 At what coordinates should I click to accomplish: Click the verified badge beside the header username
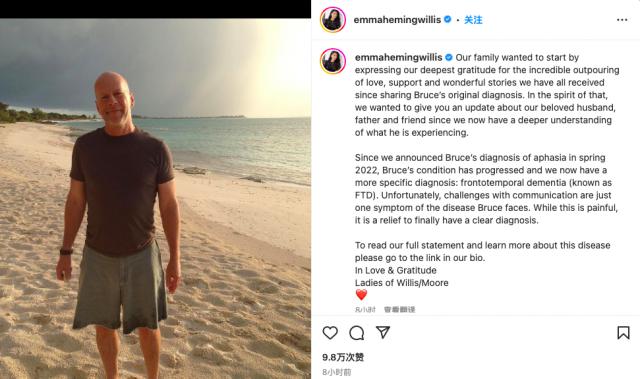coord(448,19)
